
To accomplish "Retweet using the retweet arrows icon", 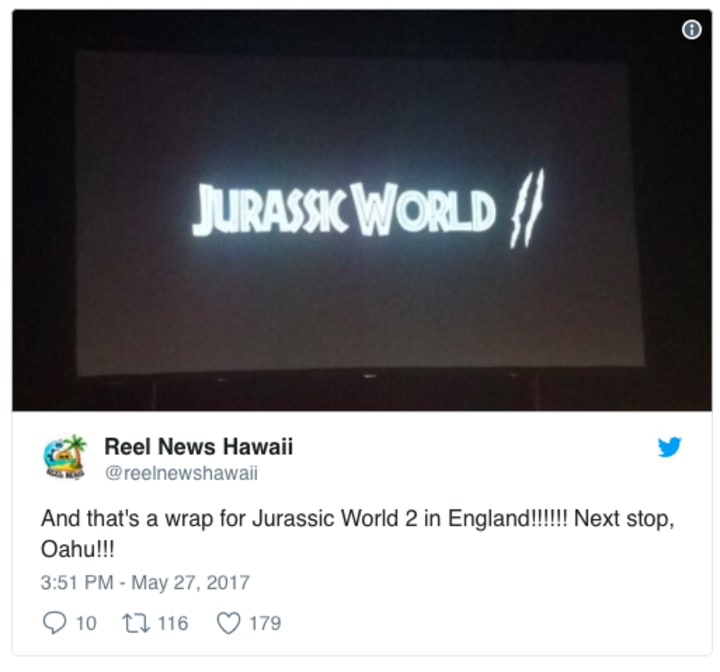I will point(135,623).
